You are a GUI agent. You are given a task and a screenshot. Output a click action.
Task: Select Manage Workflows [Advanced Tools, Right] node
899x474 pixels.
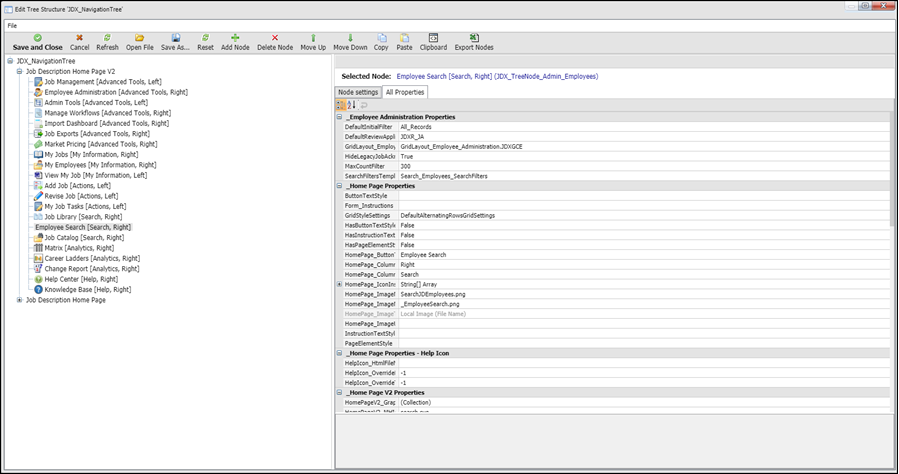tap(108, 113)
